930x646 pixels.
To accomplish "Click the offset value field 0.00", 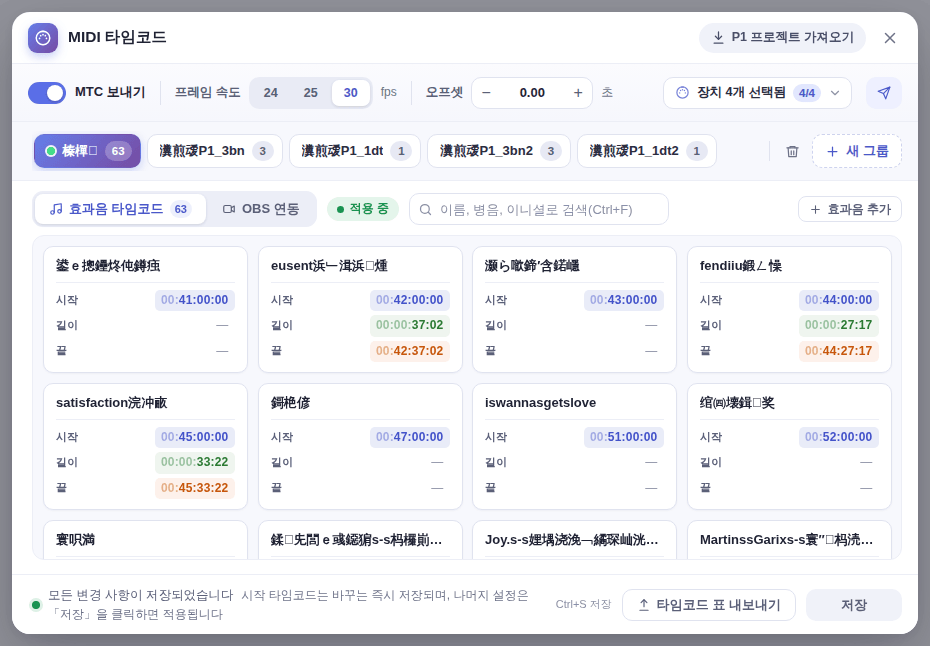I will pyautogui.click(x=532, y=93).
